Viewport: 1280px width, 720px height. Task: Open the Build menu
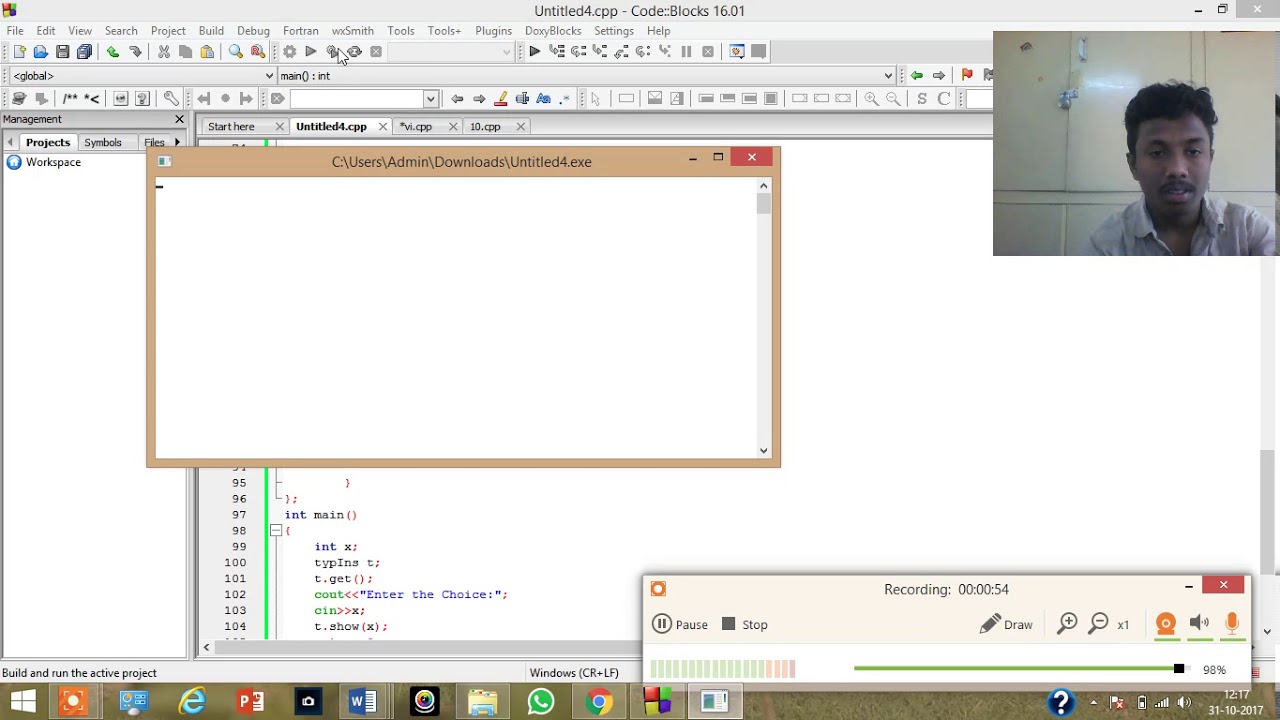(211, 31)
